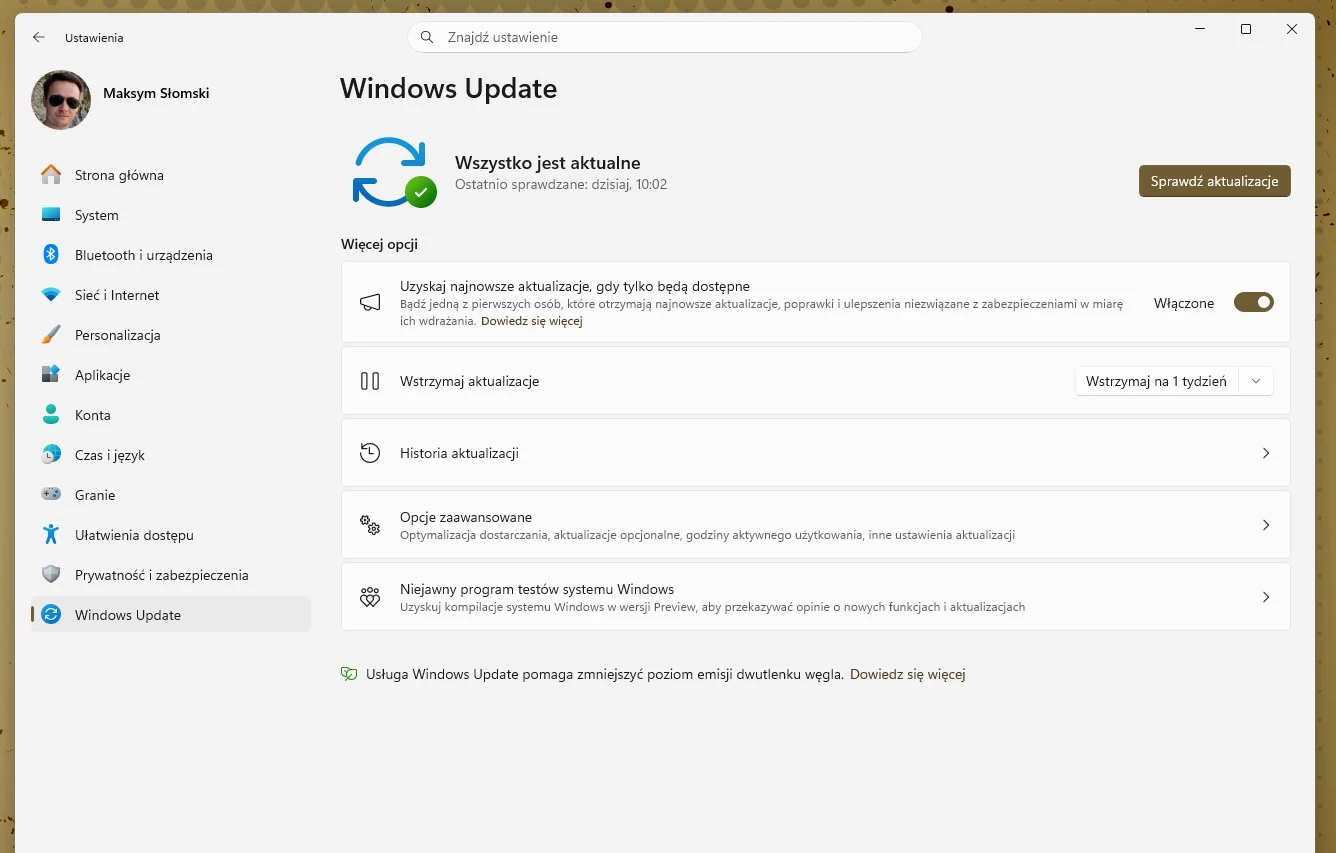
Task: Open Czas i język settings
Action: tap(171, 455)
